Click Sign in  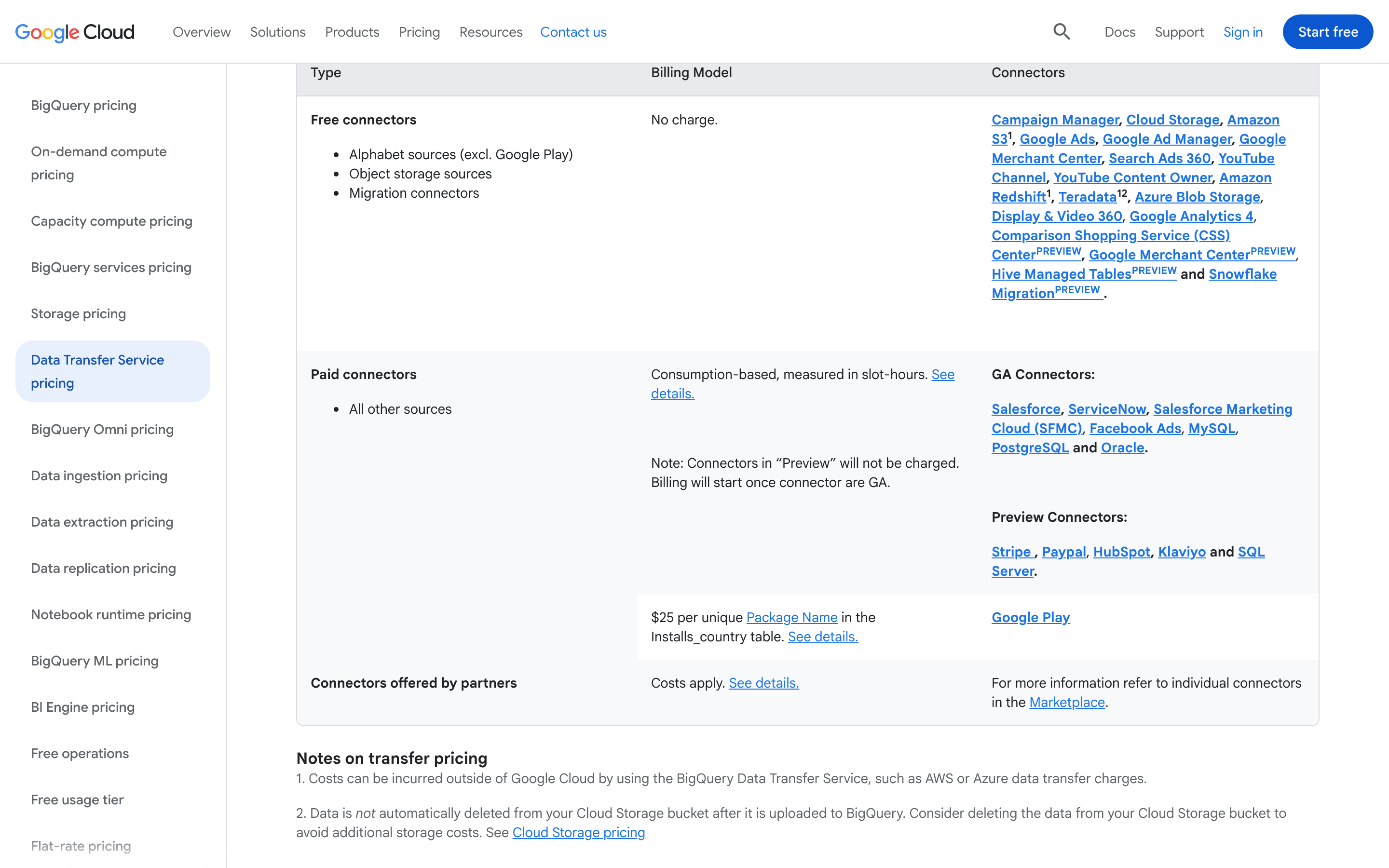pos(1243,32)
